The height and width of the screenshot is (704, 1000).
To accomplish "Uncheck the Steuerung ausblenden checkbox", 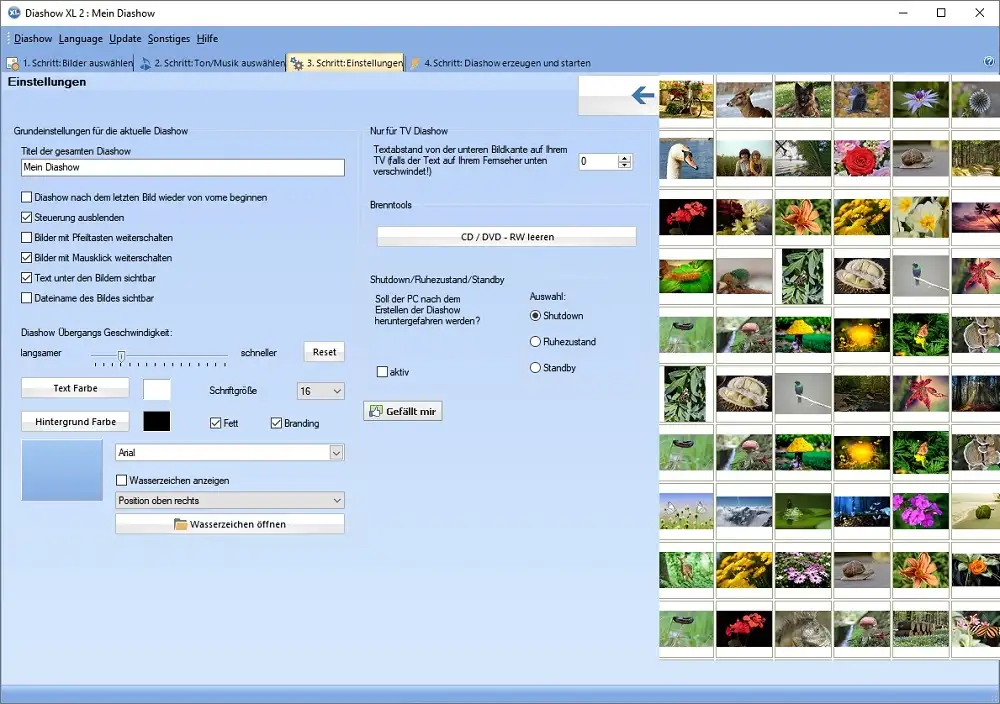I will [x=27, y=218].
